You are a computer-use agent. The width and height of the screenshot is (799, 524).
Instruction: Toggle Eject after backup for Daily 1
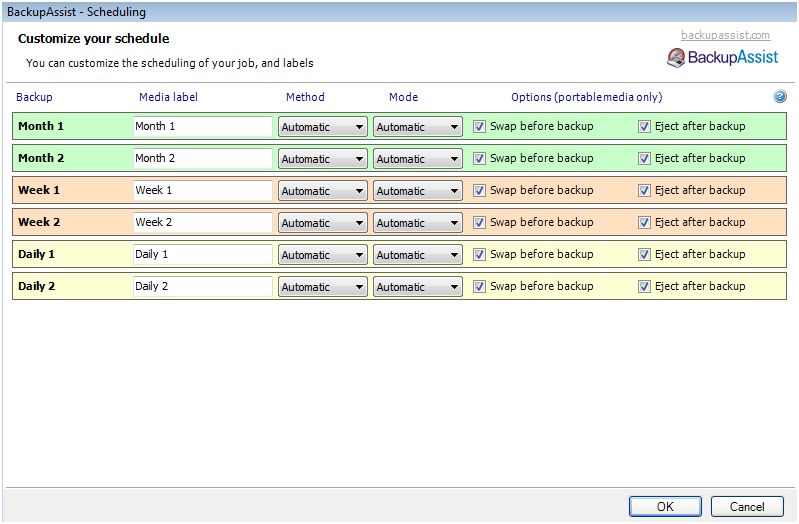[644, 254]
